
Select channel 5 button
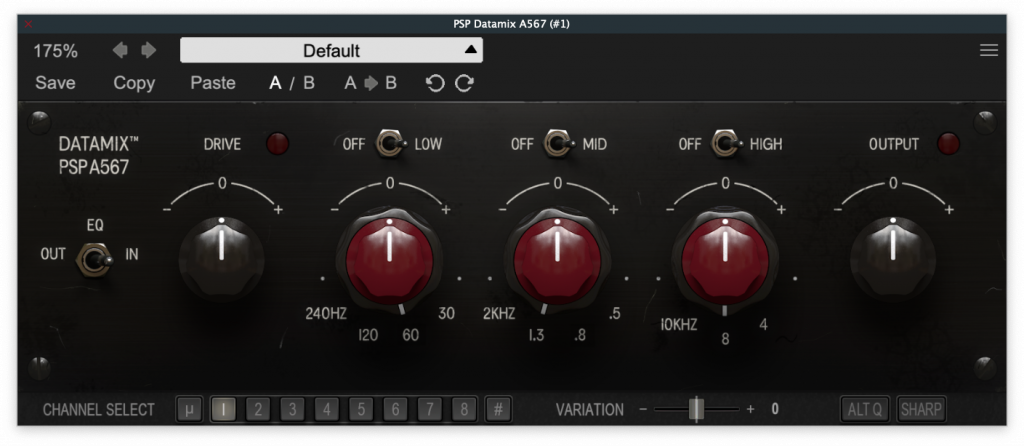coord(360,409)
